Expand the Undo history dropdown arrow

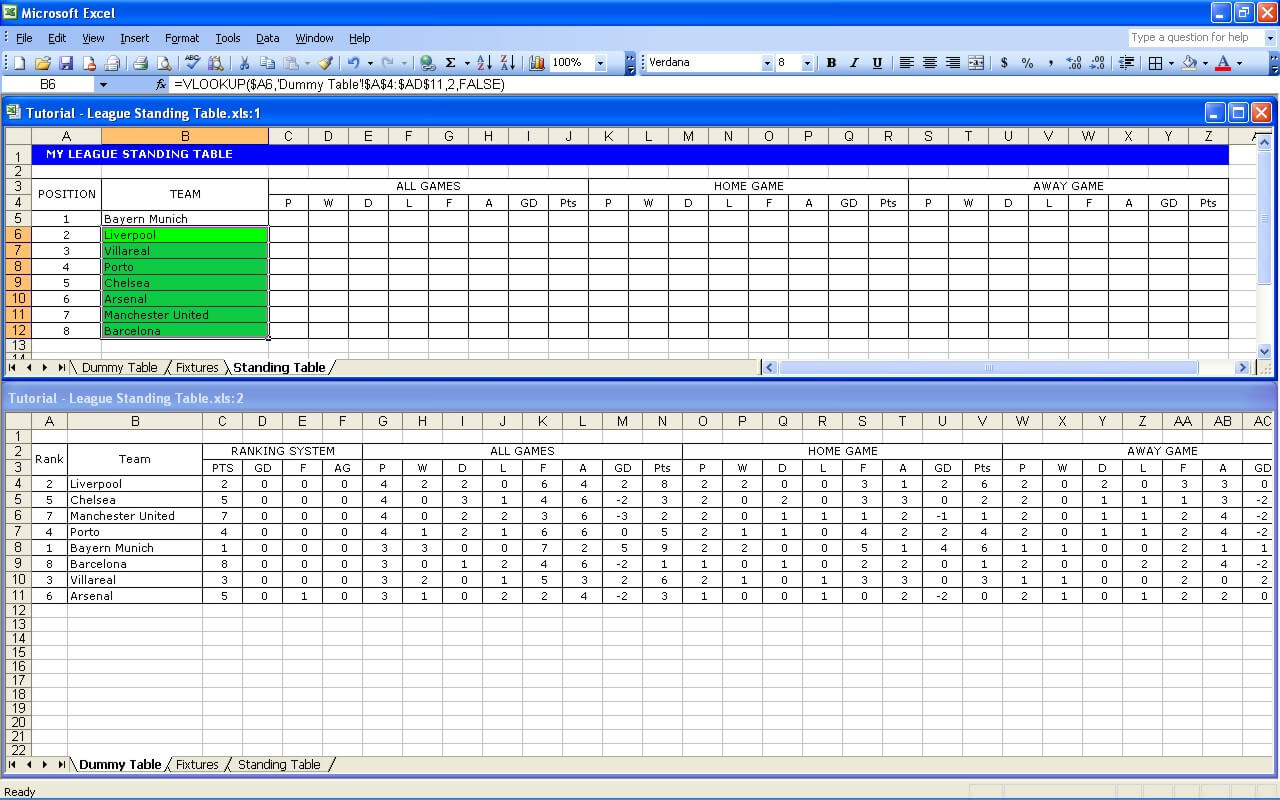click(370, 63)
